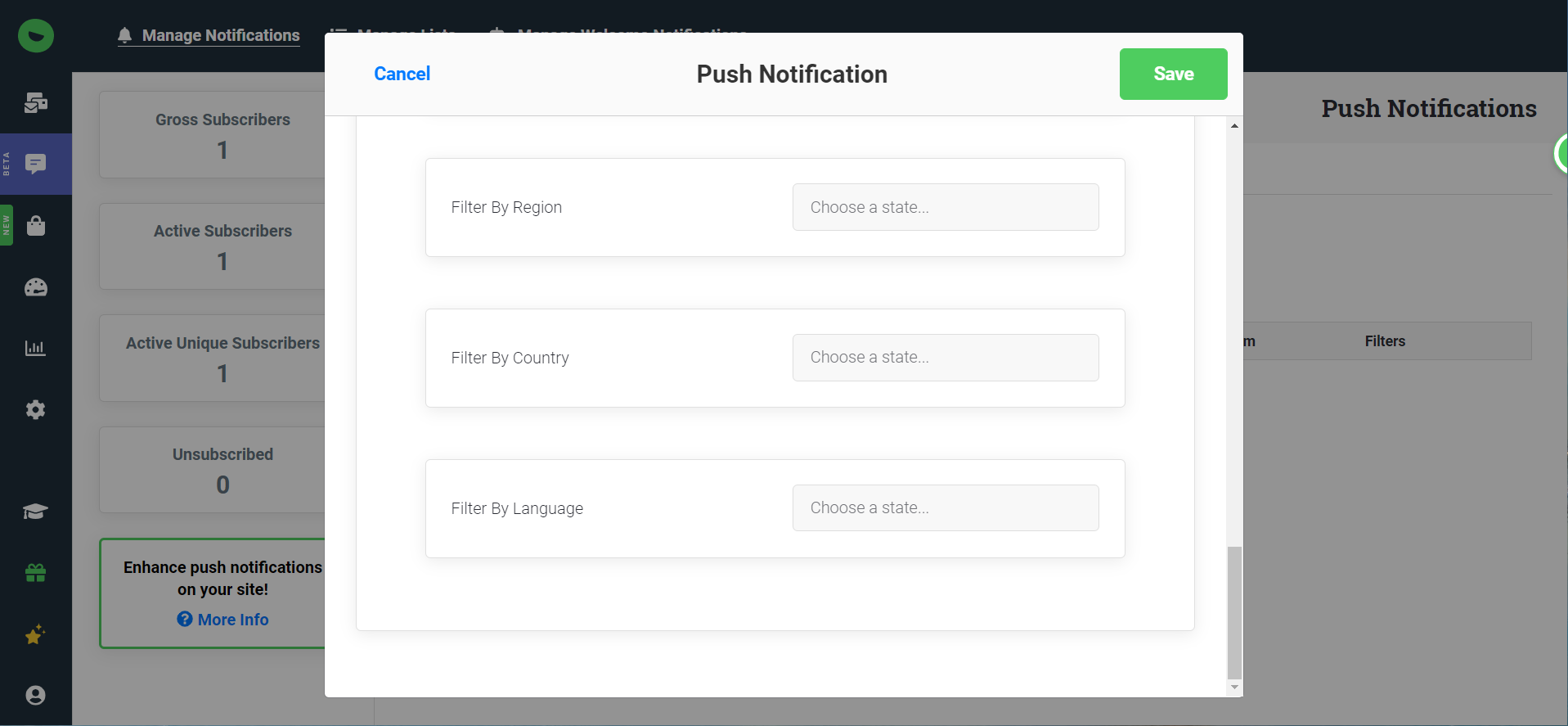1568x726 pixels.
Task: Select the sparkle upgrade icon
Action: pyautogui.click(x=35, y=634)
